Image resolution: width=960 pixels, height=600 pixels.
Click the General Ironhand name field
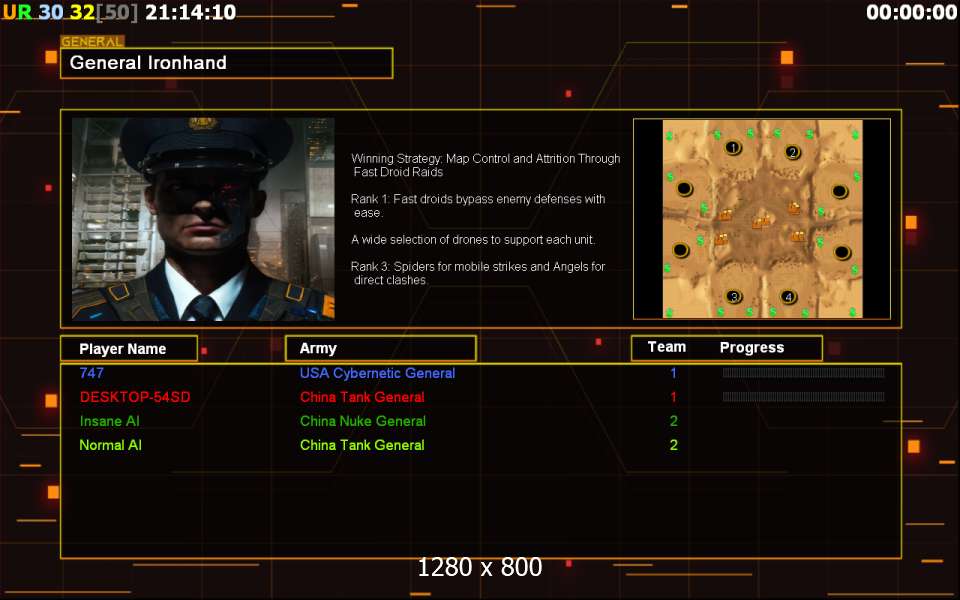point(227,63)
